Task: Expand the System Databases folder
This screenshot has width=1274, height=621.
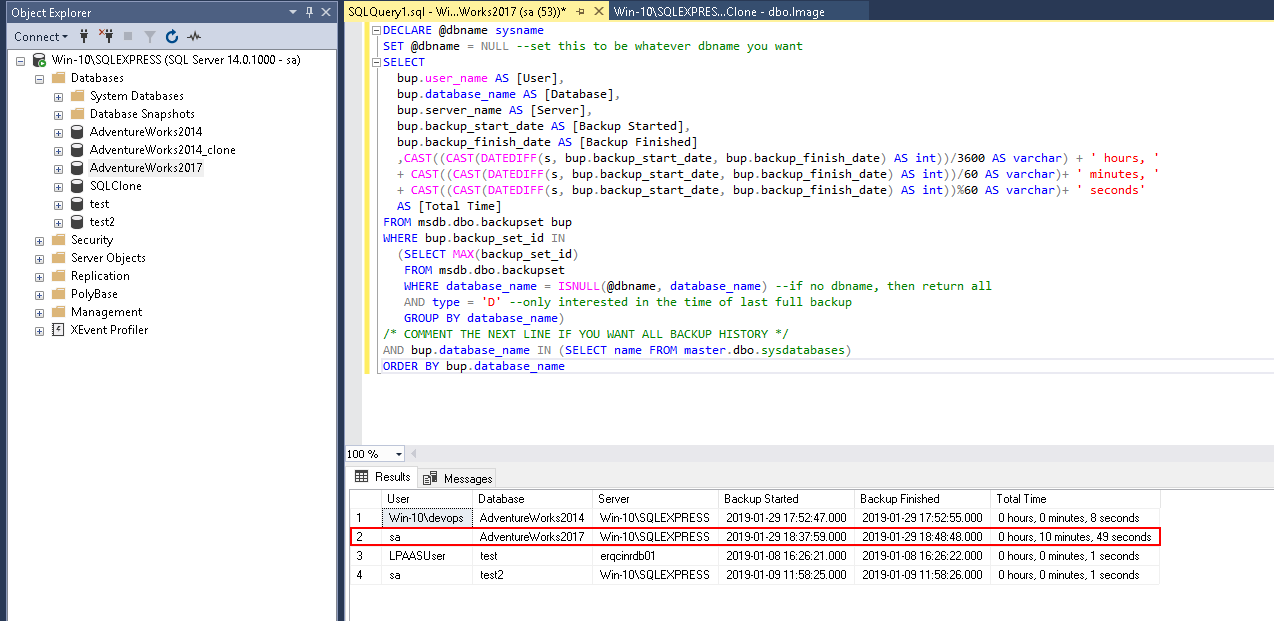Action: pyautogui.click(x=58, y=96)
